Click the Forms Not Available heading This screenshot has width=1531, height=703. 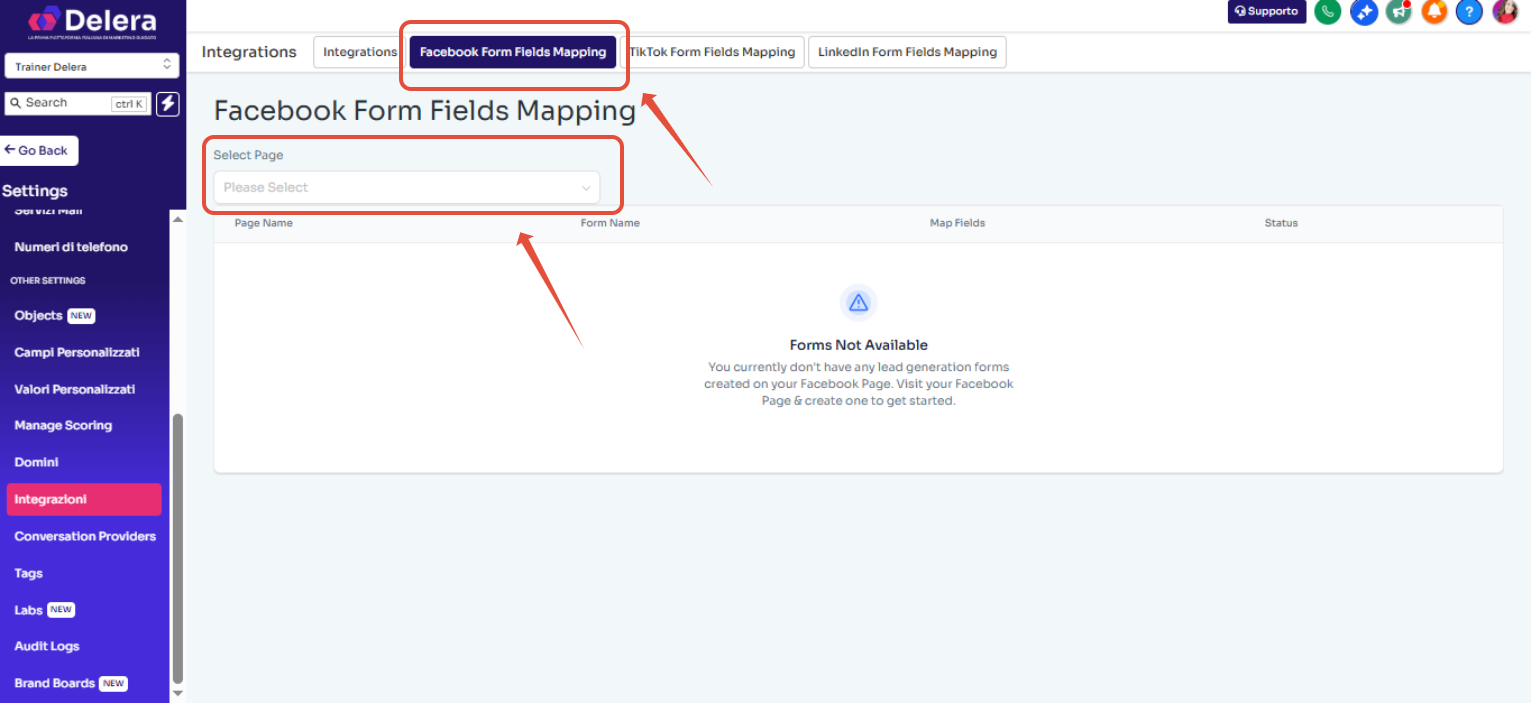(x=859, y=345)
